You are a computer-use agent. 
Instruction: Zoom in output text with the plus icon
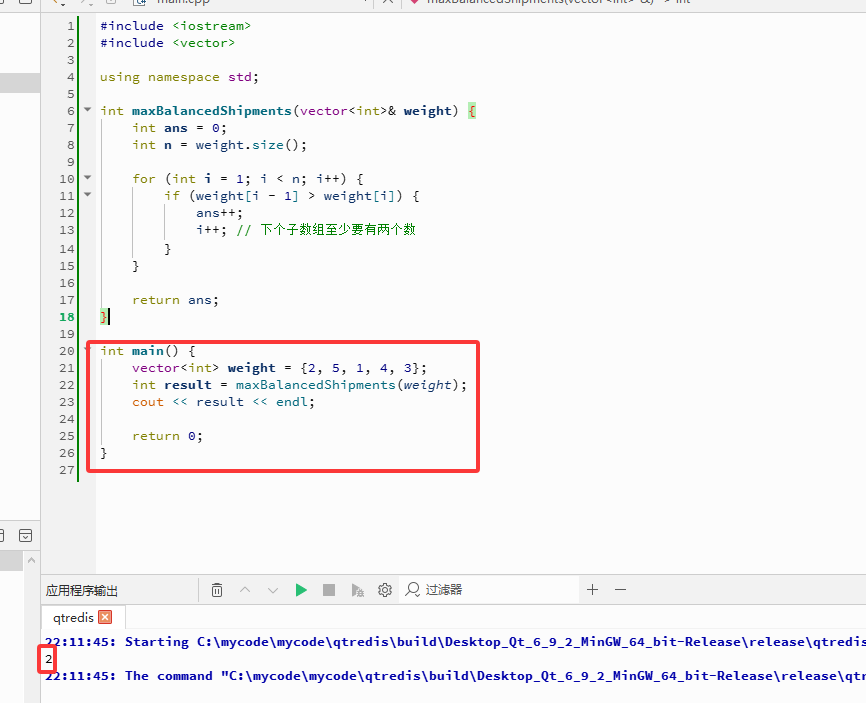coord(593,590)
